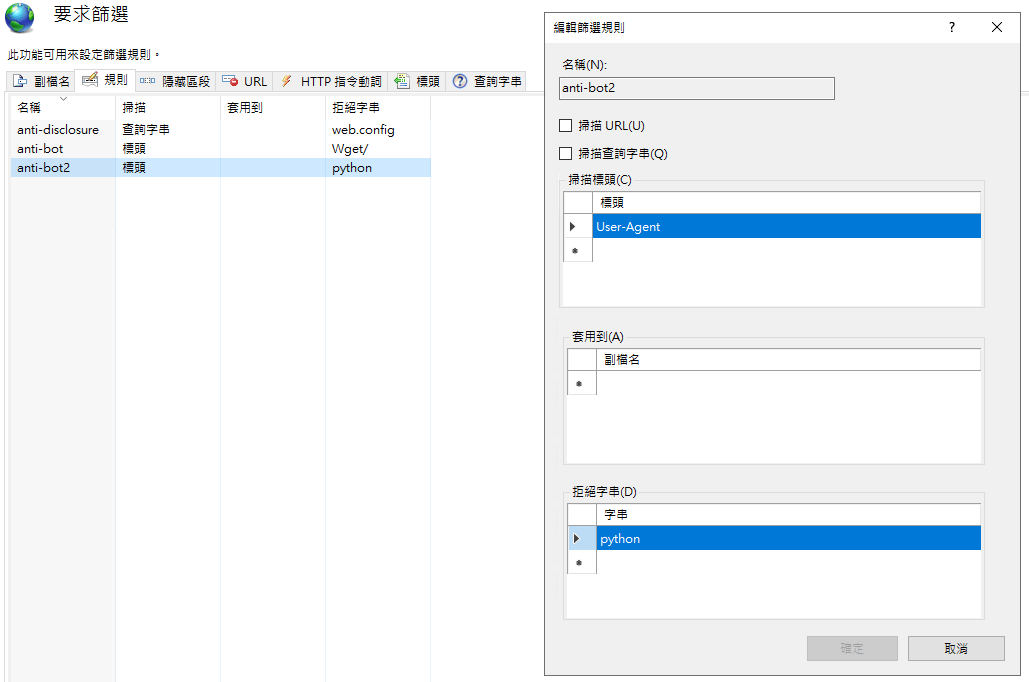Click the globe icon beside 要求篩選 title
This screenshot has height=682, width=1029.
click(x=20, y=18)
